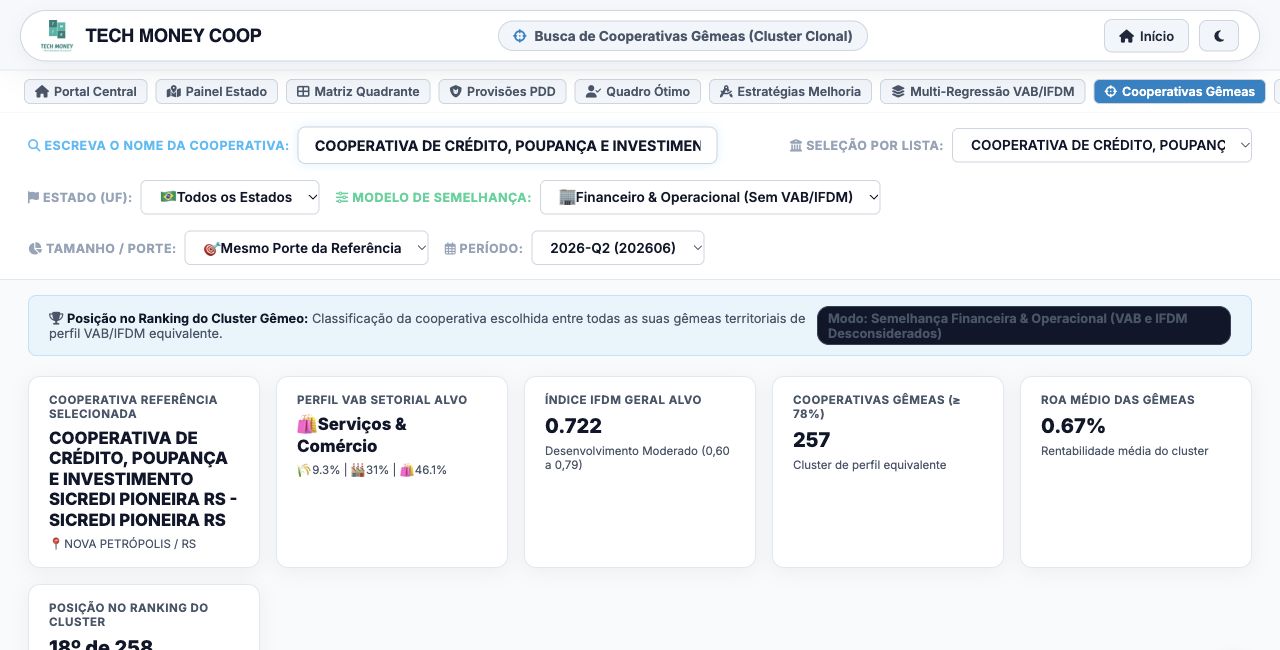Open the Matriz Quadrante tab

coord(358,91)
